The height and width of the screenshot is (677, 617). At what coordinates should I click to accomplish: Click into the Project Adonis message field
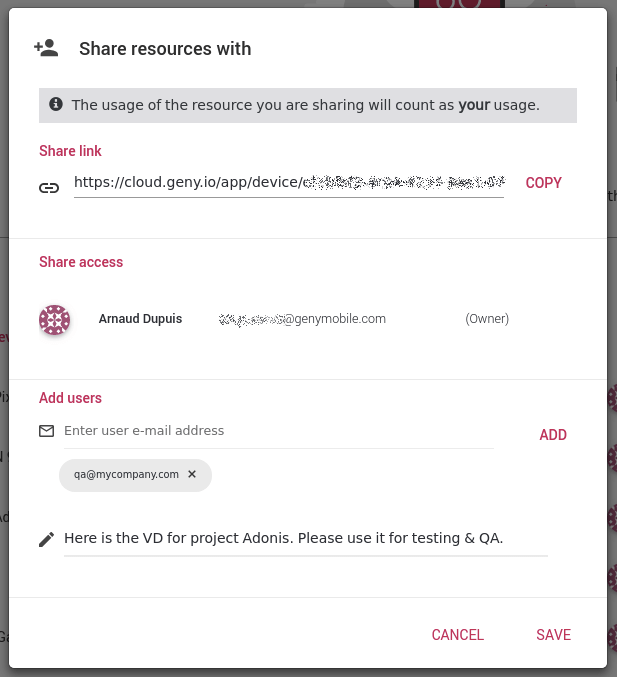pyautogui.click(x=305, y=539)
